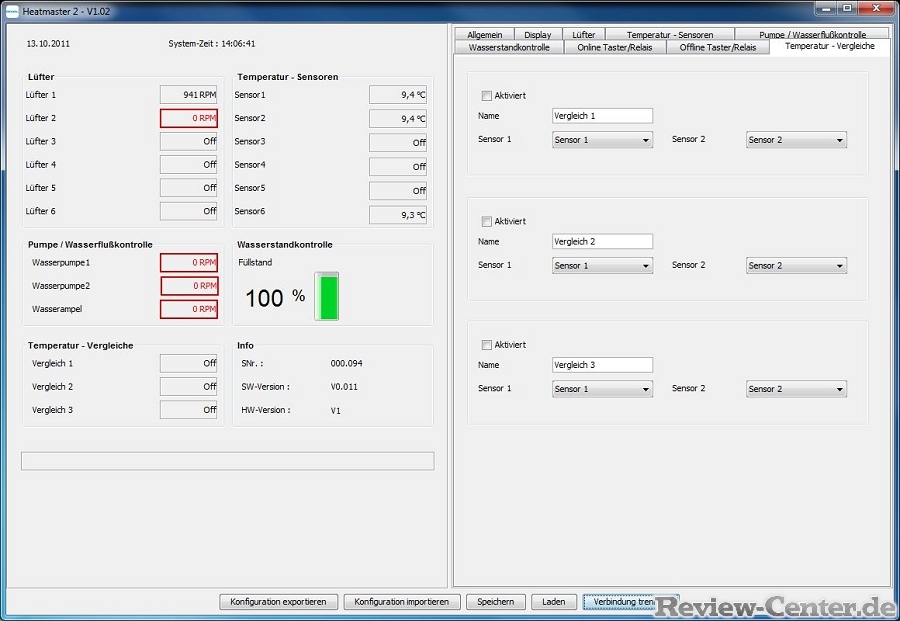Click the empty status bar field

tap(228, 461)
